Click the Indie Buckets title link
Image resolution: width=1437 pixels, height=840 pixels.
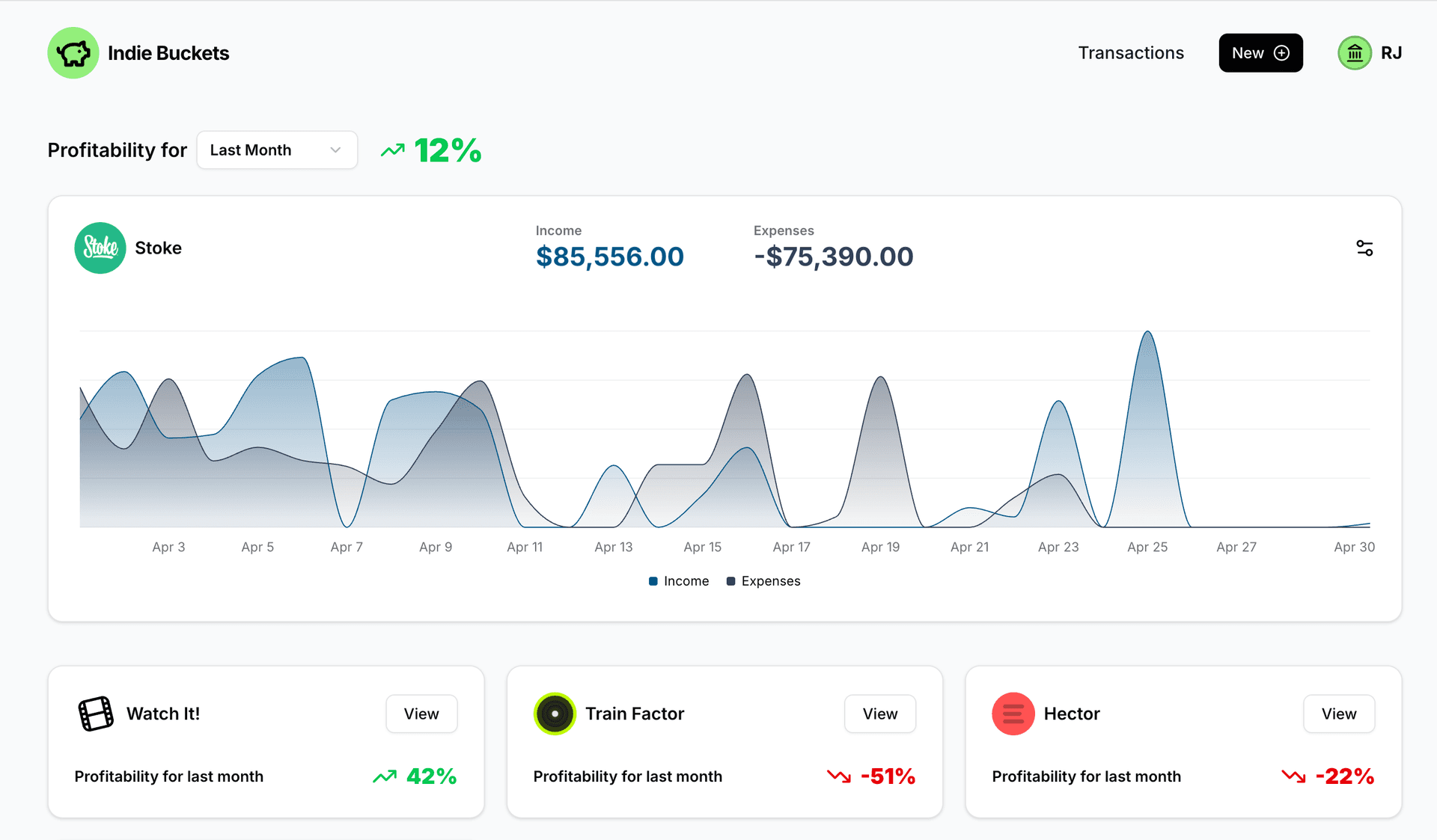click(x=168, y=53)
